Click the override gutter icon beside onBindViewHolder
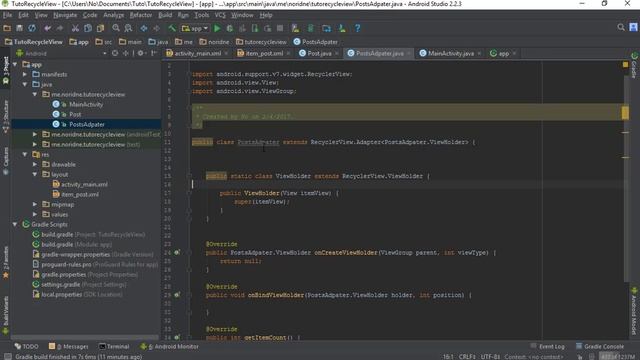The height and width of the screenshot is (360, 640). click(x=177, y=295)
